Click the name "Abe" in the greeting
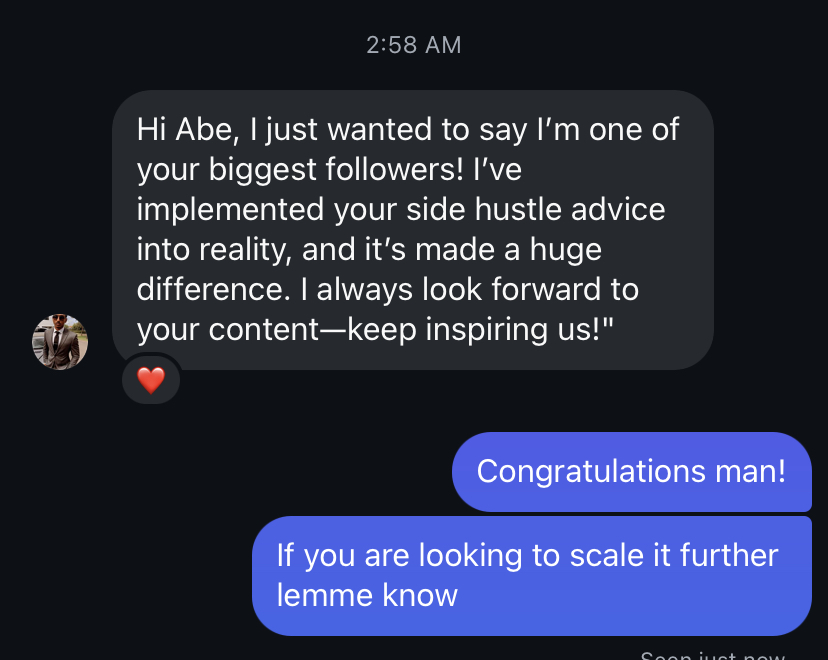Image resolution: width=828 pixels, height=660 pixels. pyautogui.click(x=205, y=130)
